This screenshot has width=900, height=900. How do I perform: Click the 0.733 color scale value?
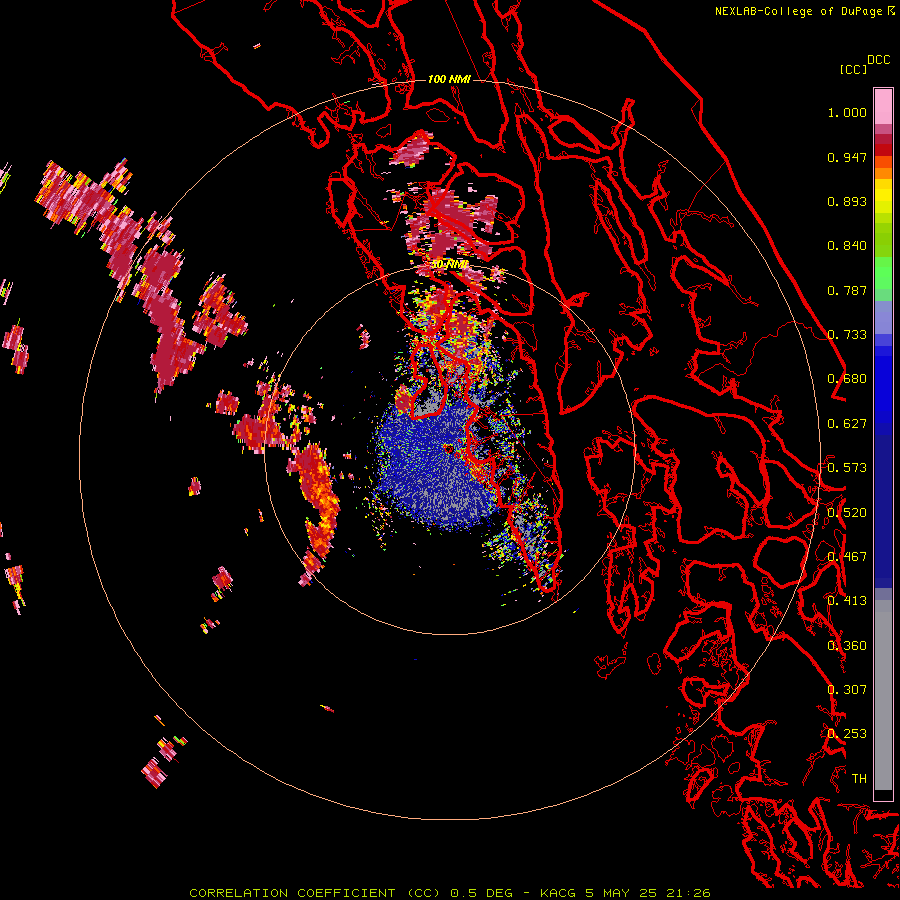[x=847, y=335]
